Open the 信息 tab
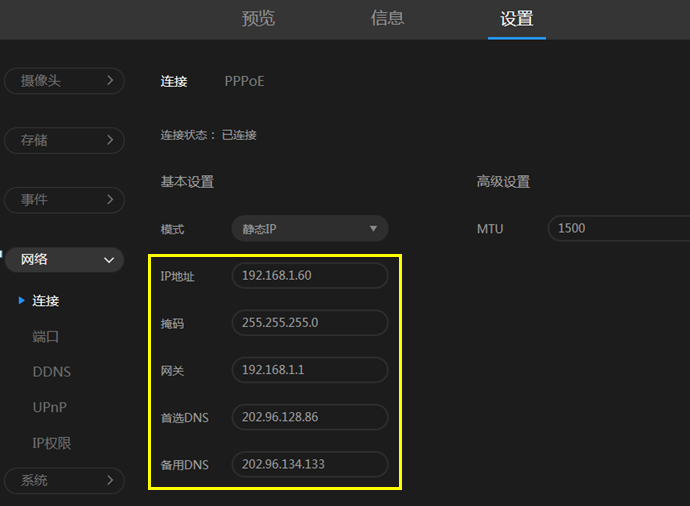Screen dimensions: 690x506 tap(387, 18)
